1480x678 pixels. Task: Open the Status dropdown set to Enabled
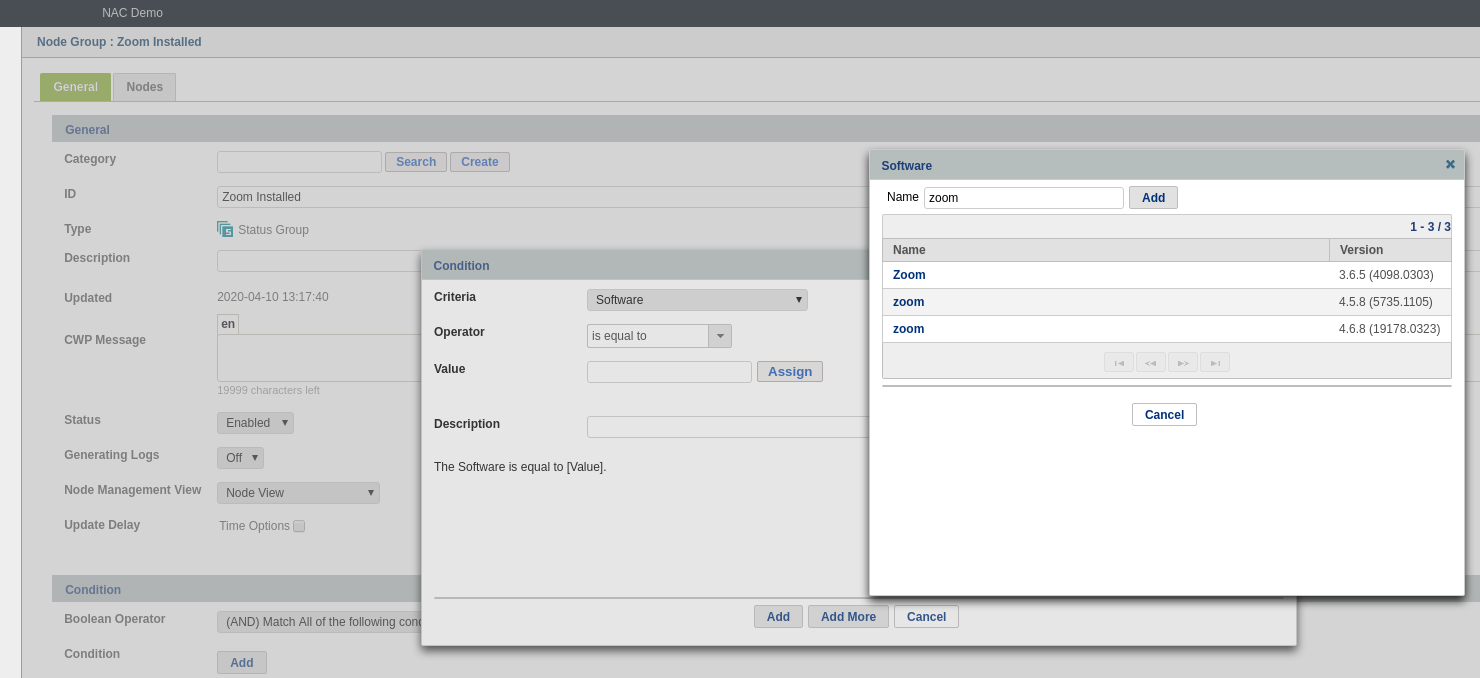pos(255,423)
